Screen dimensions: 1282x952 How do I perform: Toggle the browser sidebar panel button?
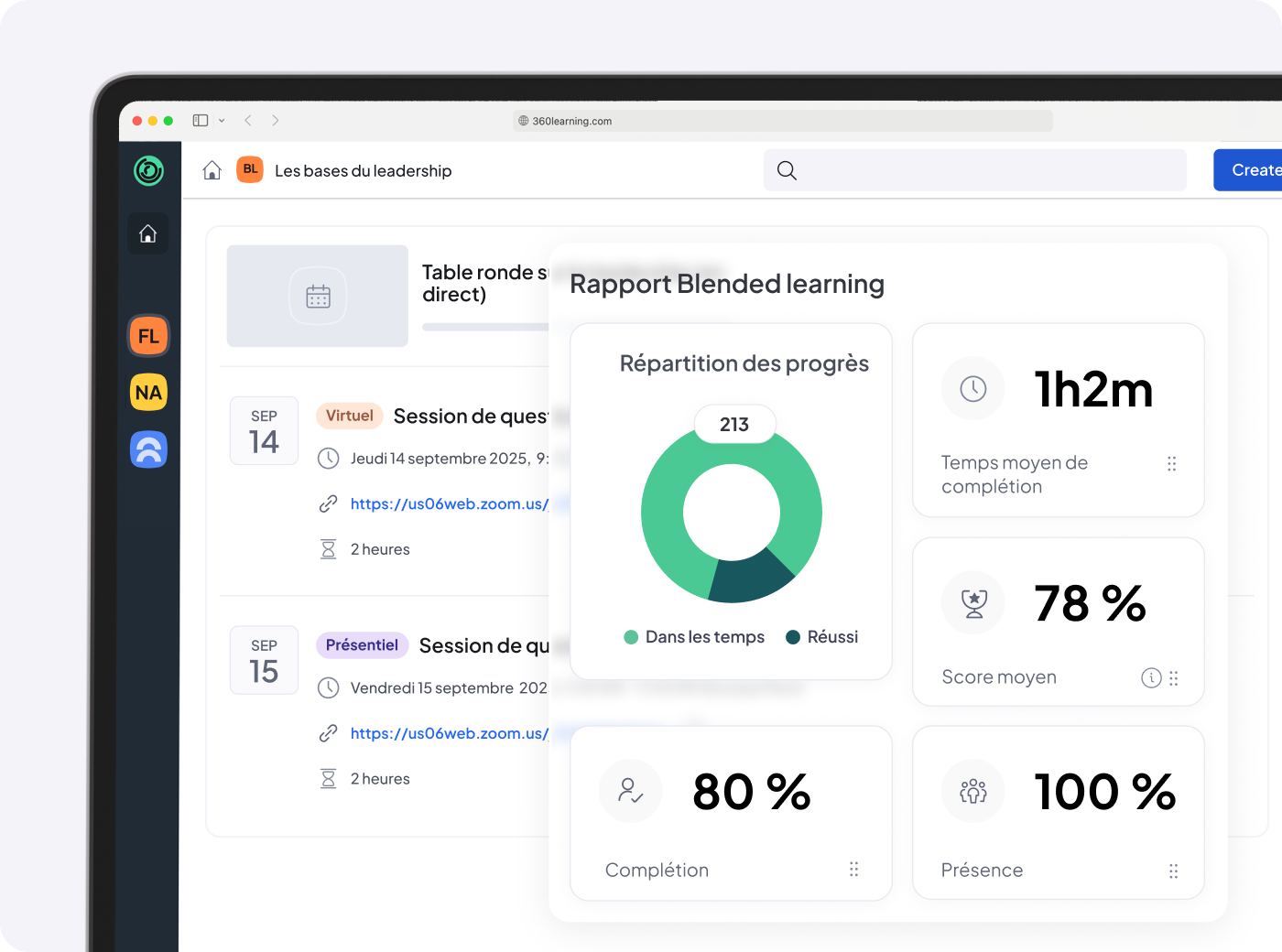(x=199, y=120)
